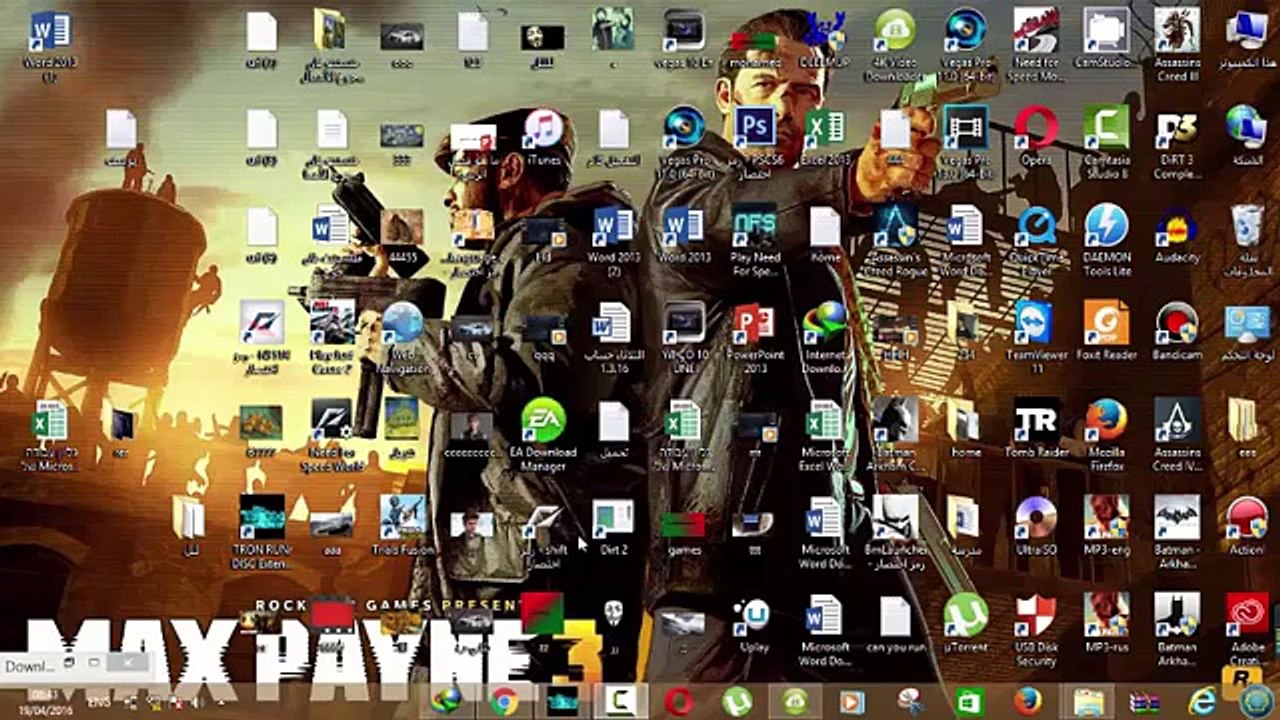Launch QuickTime Player shortcut
The image size is (1280, 720).
tap(1036, 241)
